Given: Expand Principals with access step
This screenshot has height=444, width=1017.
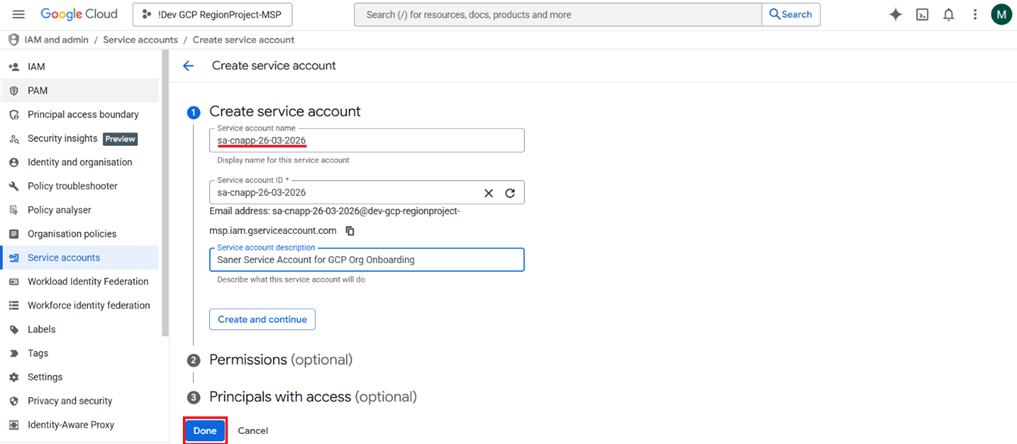Looking at the screenshot, I should click(x=312, y=397).
